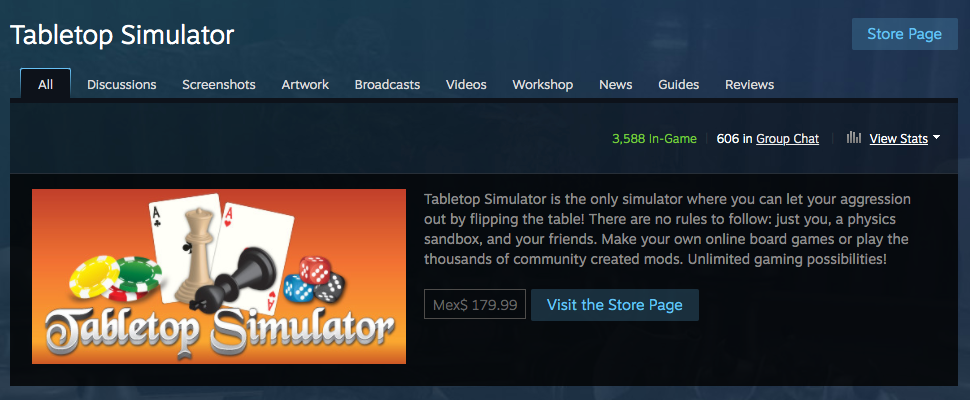The width and height of the screenshot is (970, 400).
Task: Open the View Stats link
Action: 898,139
